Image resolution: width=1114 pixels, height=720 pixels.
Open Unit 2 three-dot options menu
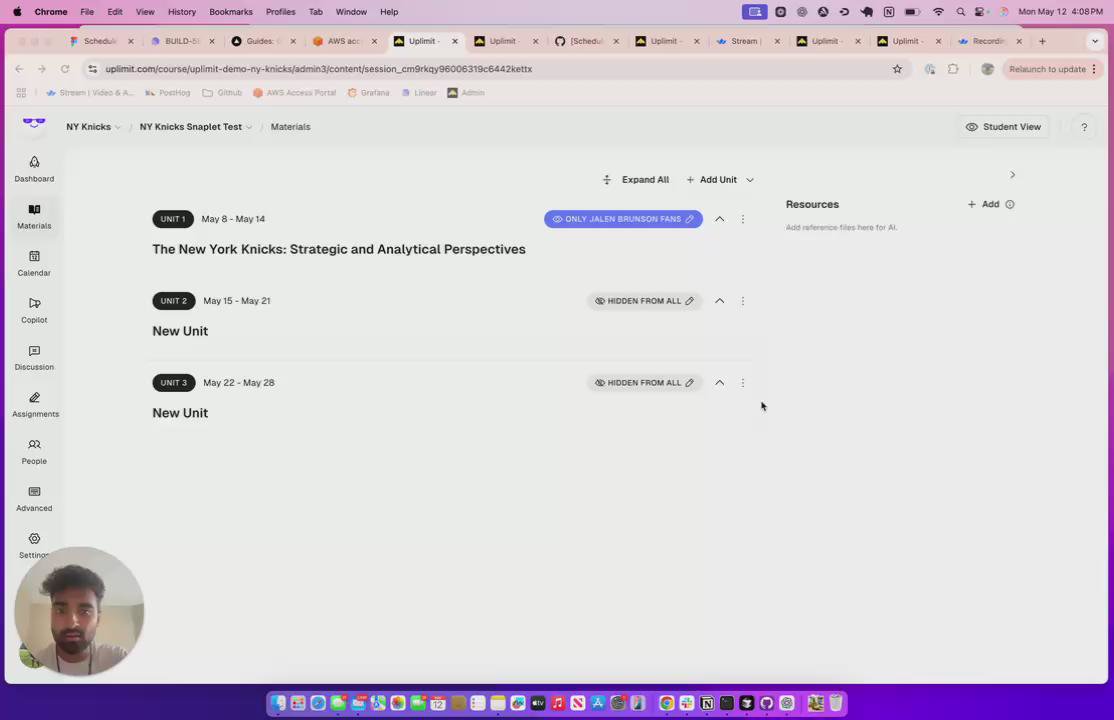coord(742,301)
